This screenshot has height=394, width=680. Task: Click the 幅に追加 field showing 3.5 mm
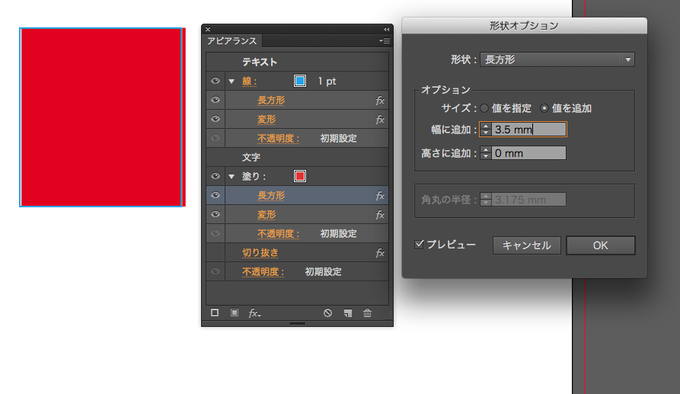pos(529,129)
